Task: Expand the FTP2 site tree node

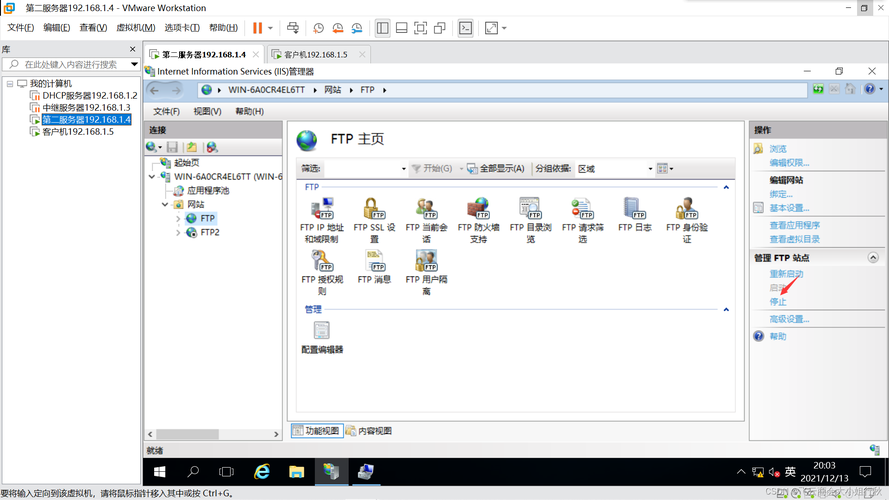Action: [x=178, y=232]
